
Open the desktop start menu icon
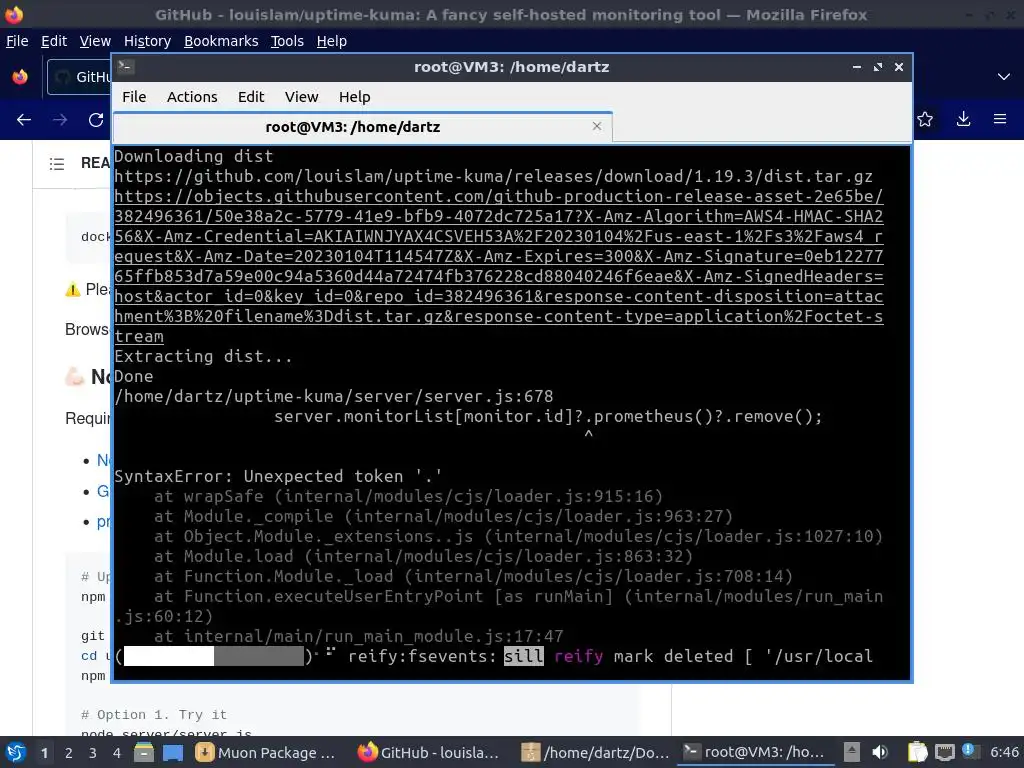point(16,752)
